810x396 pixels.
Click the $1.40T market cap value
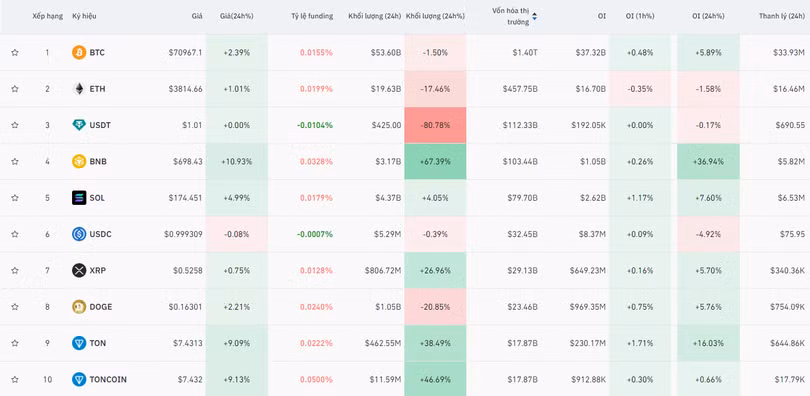pyautogui.click(x=525, y=53)
